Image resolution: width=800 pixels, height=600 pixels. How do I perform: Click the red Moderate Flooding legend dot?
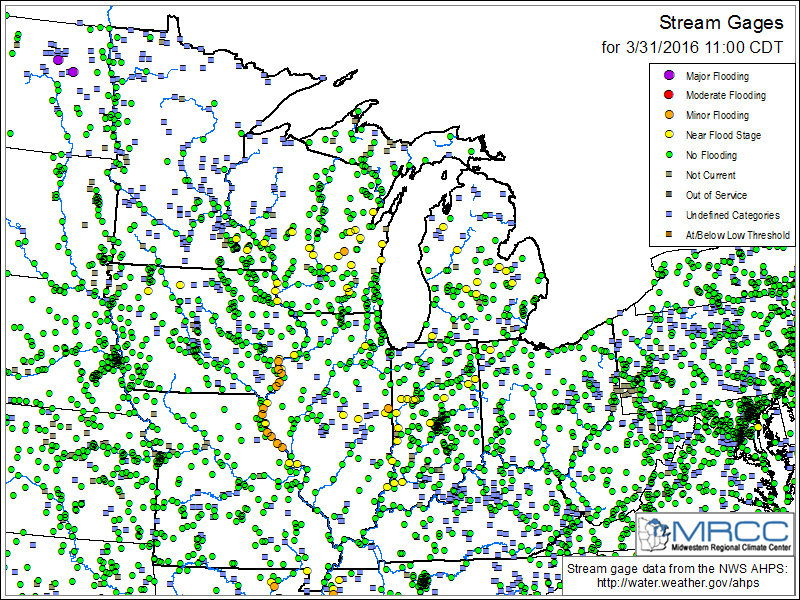[669, 95]
